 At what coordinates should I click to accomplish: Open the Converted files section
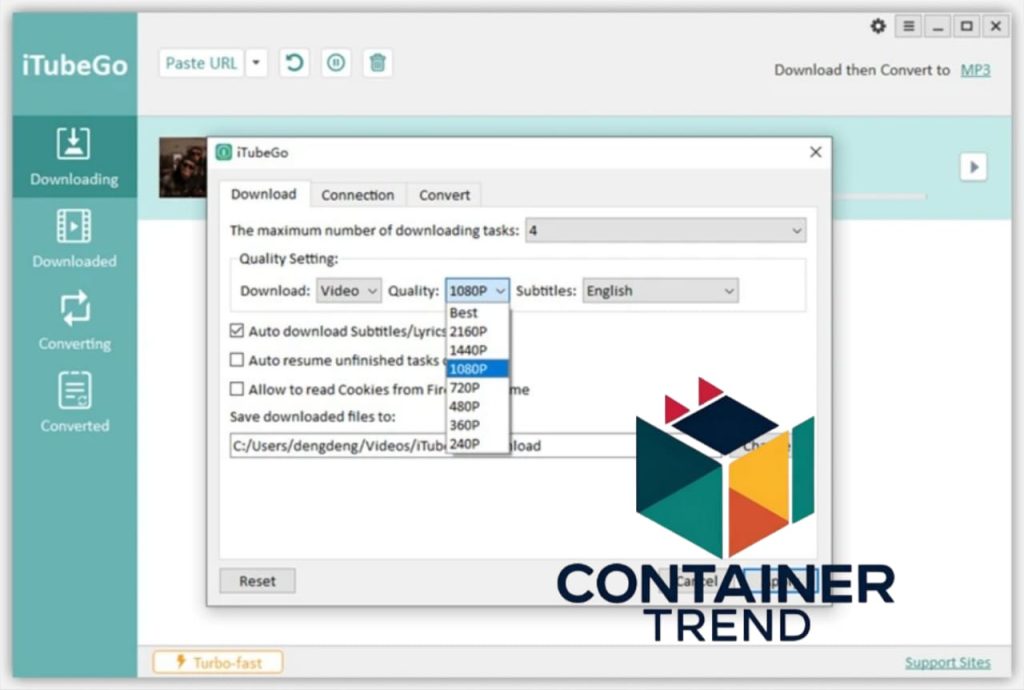coord(74,403)
